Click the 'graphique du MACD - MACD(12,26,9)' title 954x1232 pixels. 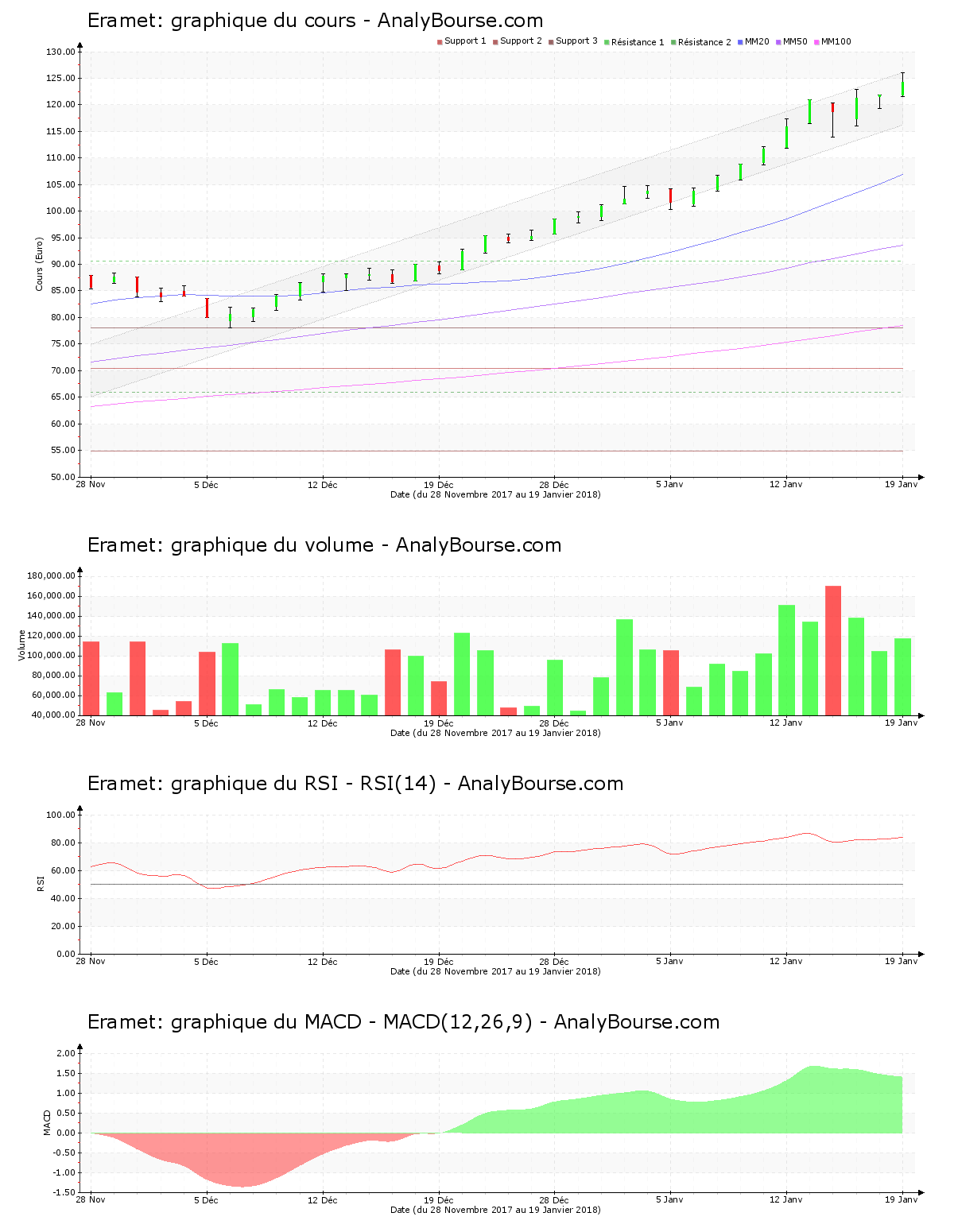[403, 1022]
